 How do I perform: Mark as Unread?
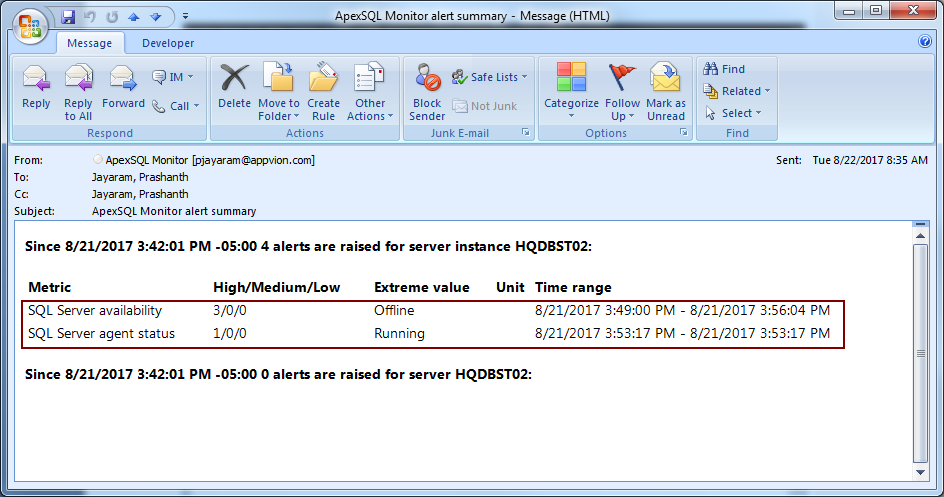click(x=666, y=90)
